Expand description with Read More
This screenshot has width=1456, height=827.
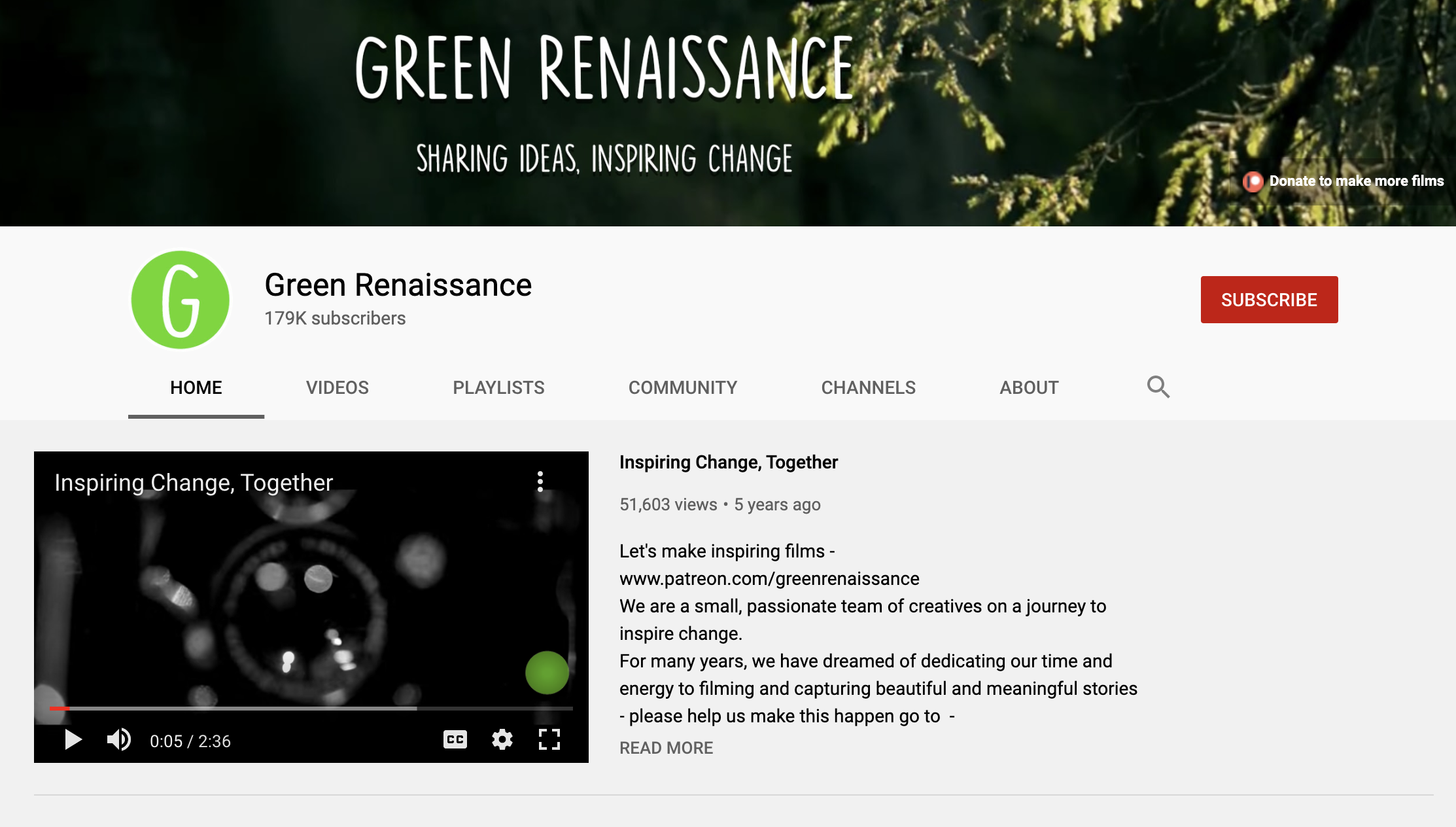point(666,748)
